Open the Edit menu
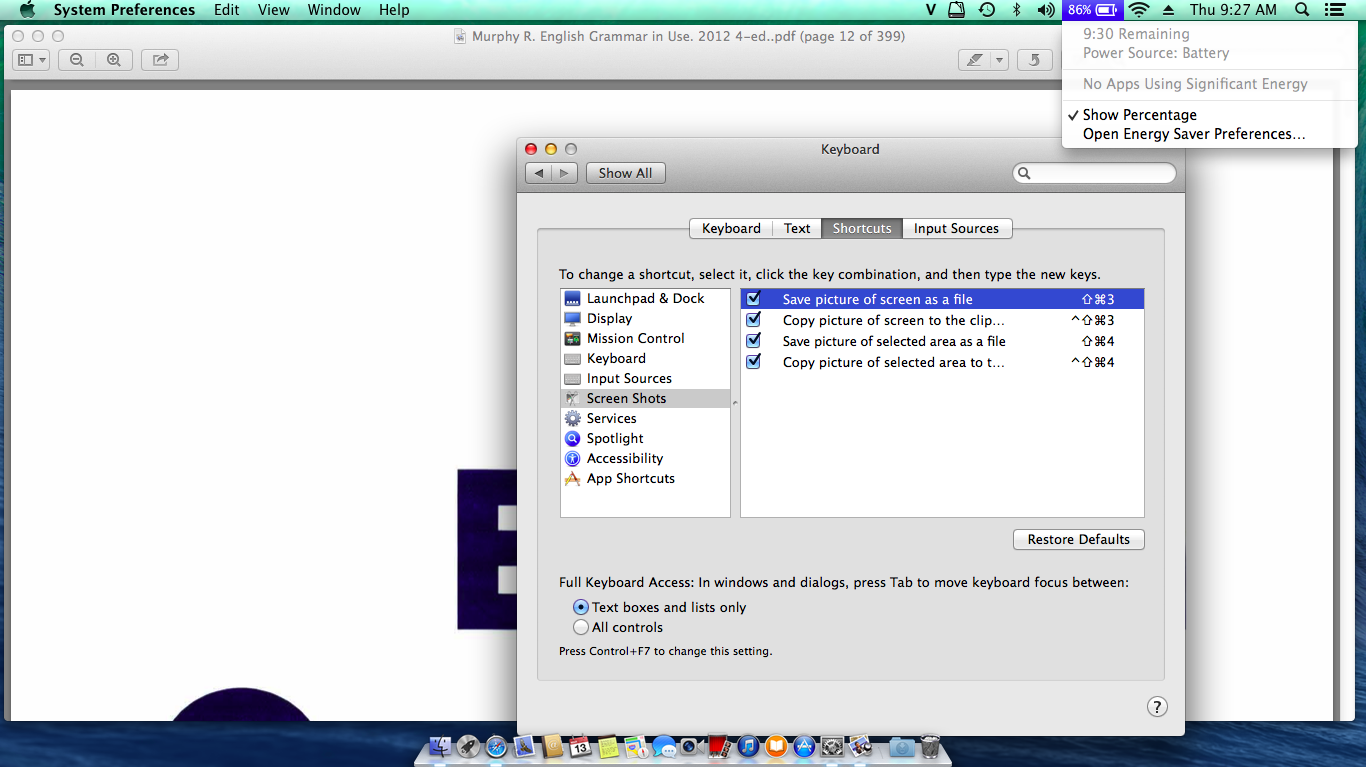The height and width of the screenshot is (767, 1366). tap(227, 10)
